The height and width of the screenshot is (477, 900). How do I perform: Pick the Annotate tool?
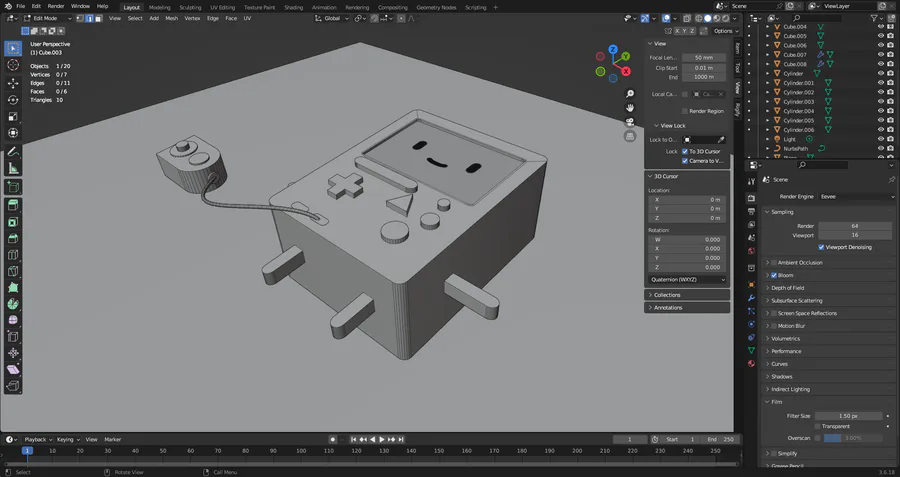tap(13, 152)
